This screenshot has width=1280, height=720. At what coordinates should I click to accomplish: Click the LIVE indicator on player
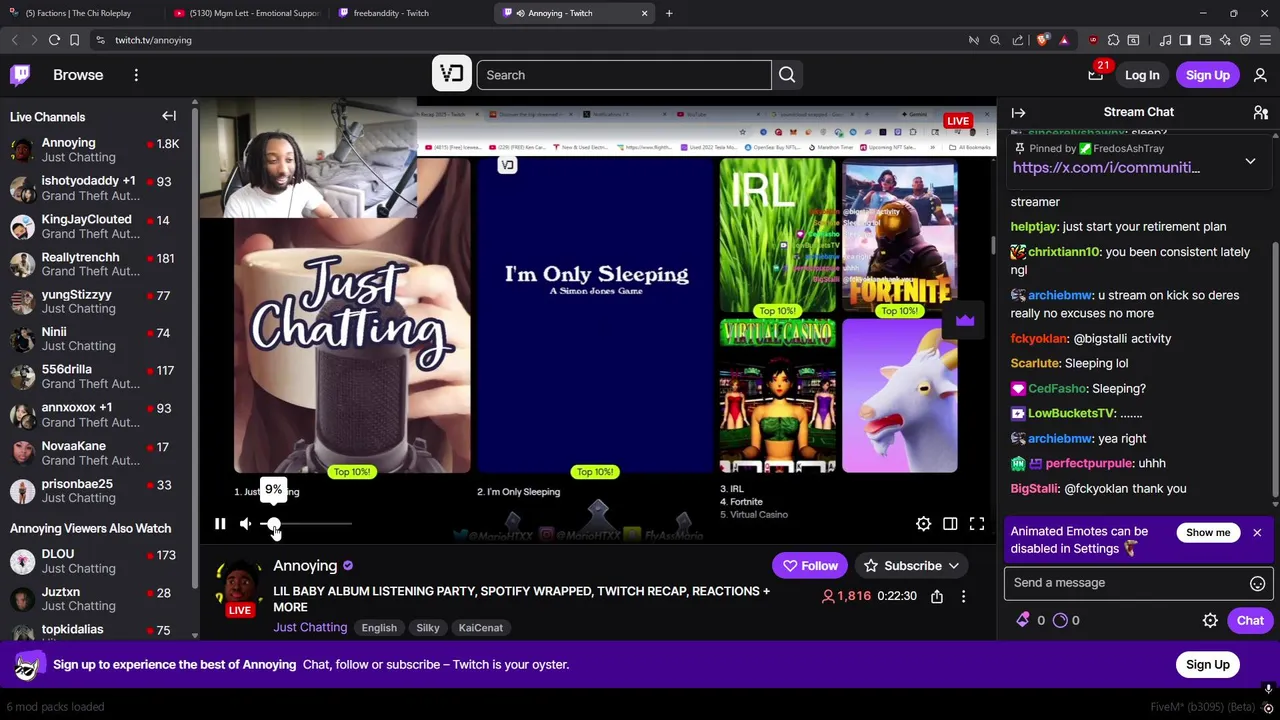coord(957,121)
